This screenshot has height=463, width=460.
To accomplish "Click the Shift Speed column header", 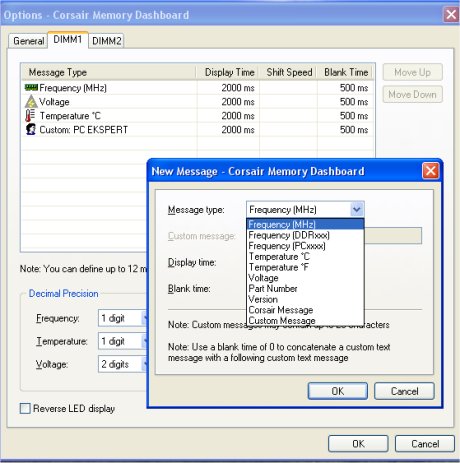I will click(x=289, y=72).
